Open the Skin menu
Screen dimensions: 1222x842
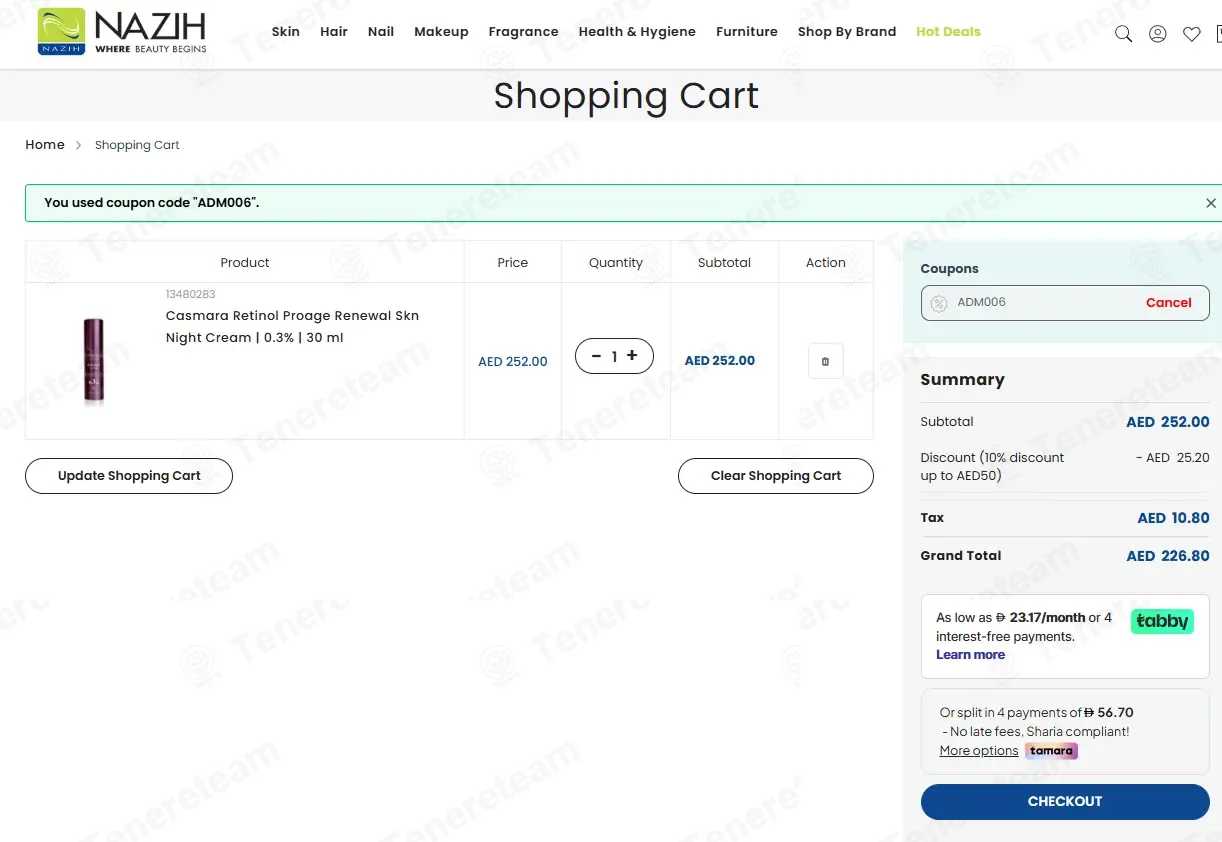click(x=286, y=32)
